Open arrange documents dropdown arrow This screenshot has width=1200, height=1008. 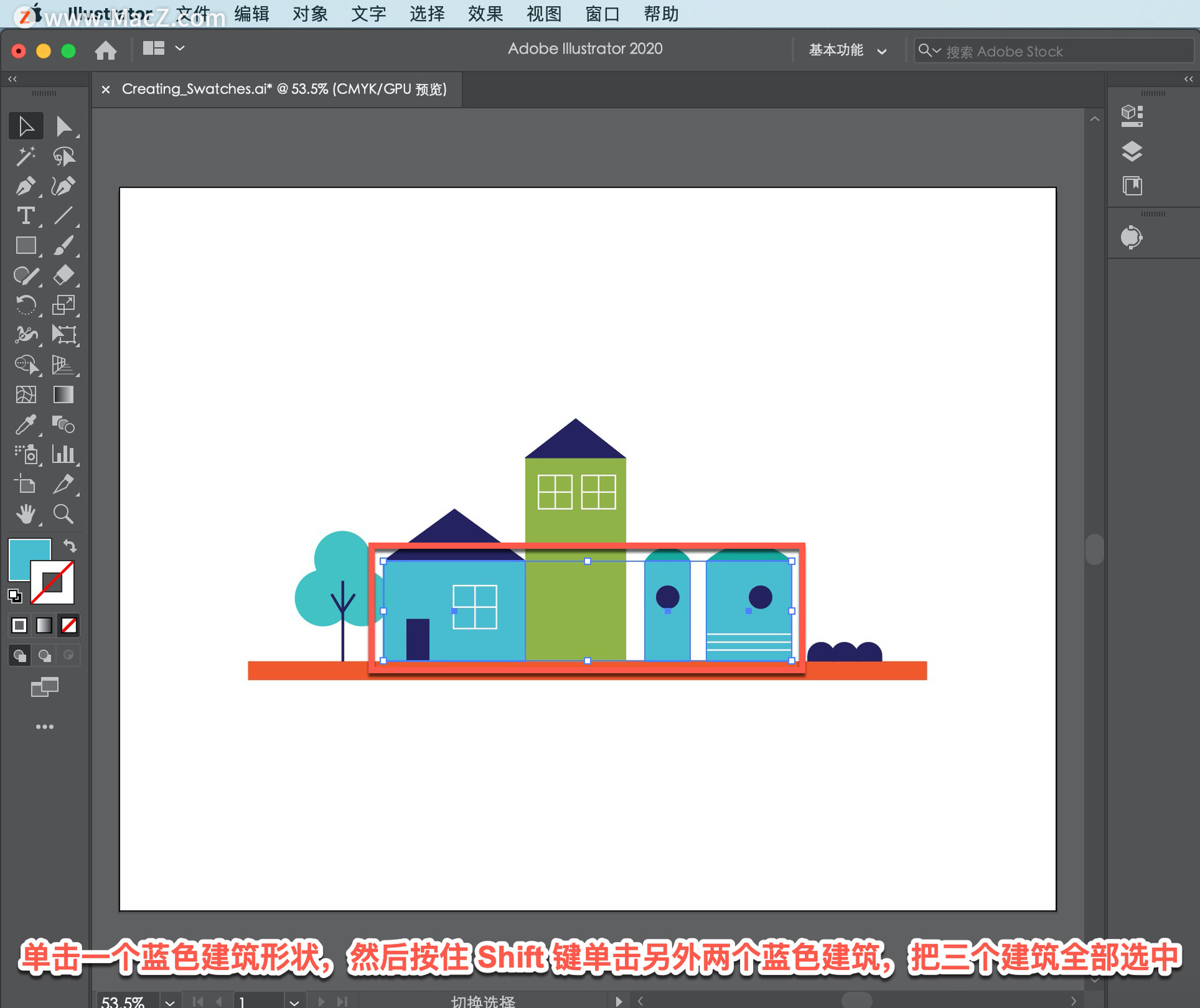coord(180,48)
